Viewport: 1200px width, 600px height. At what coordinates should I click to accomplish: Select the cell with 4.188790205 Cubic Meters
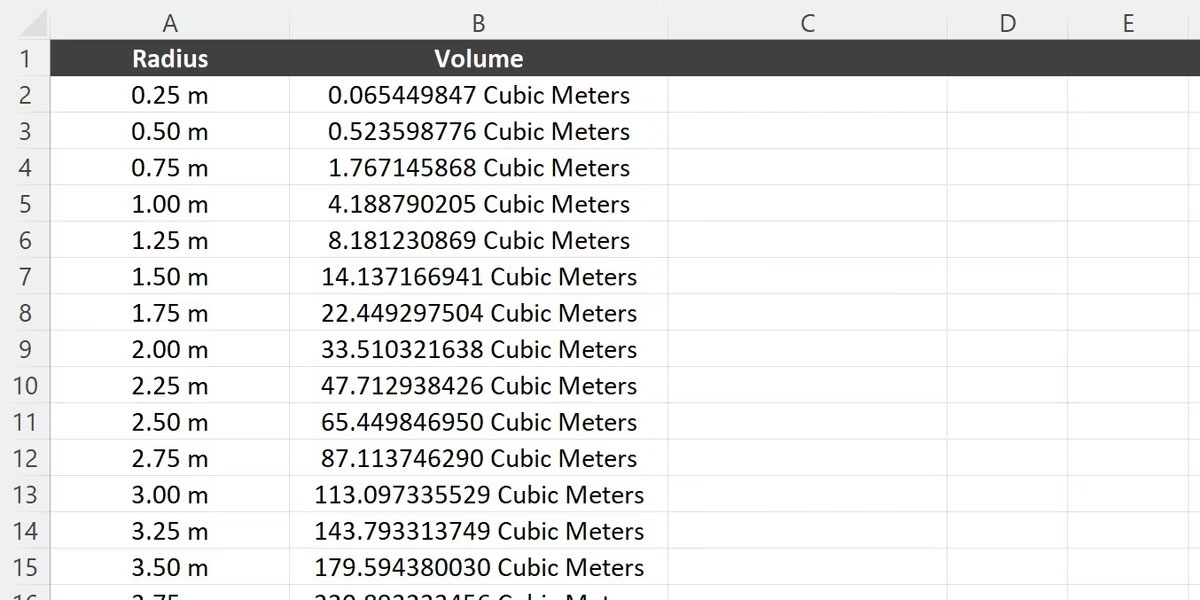pos(479,204)
